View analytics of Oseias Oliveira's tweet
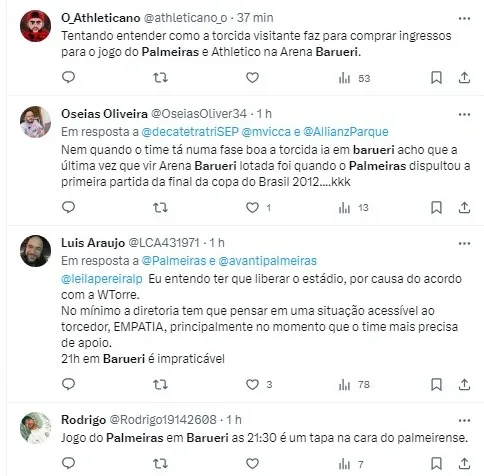Viewport: 484px width, 476px height. (354, 208)
